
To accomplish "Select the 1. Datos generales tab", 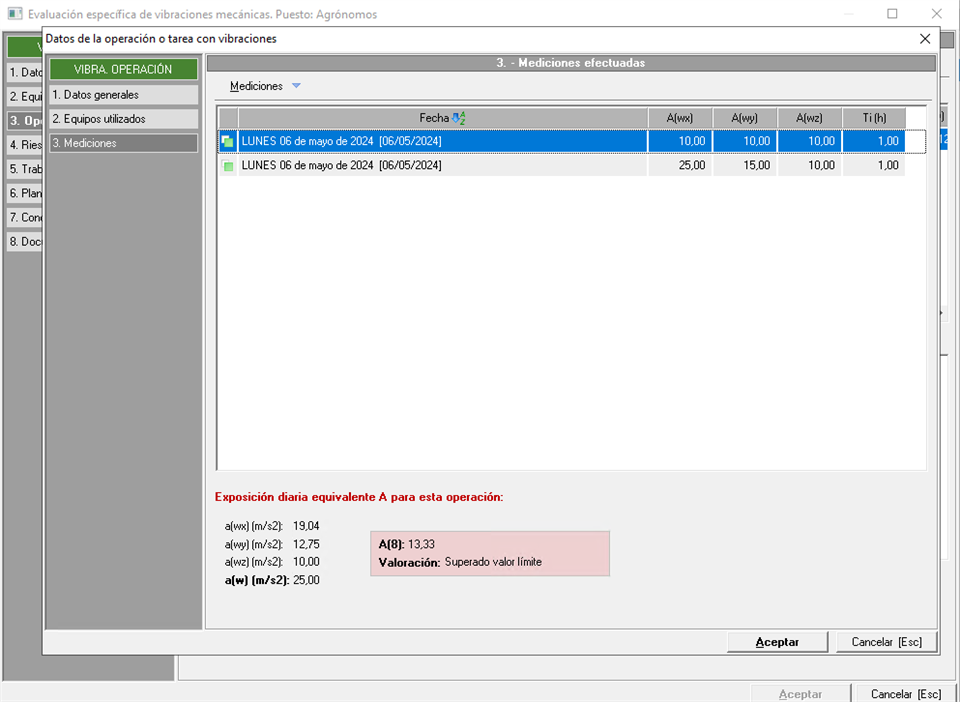I will tap(124, 94).
